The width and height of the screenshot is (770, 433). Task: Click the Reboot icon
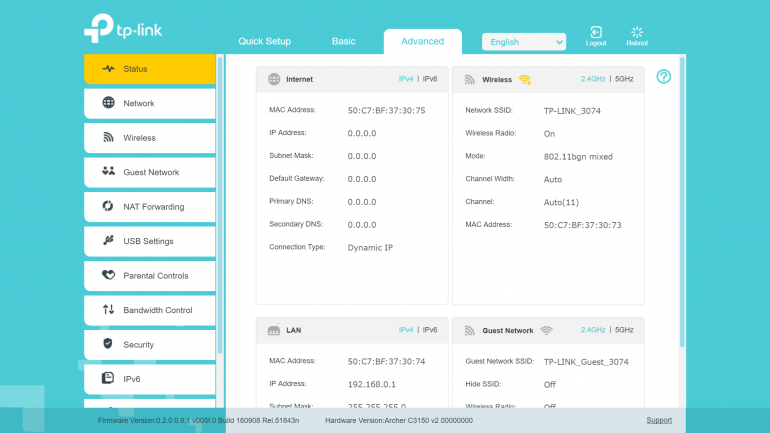(x=637, y=32)
